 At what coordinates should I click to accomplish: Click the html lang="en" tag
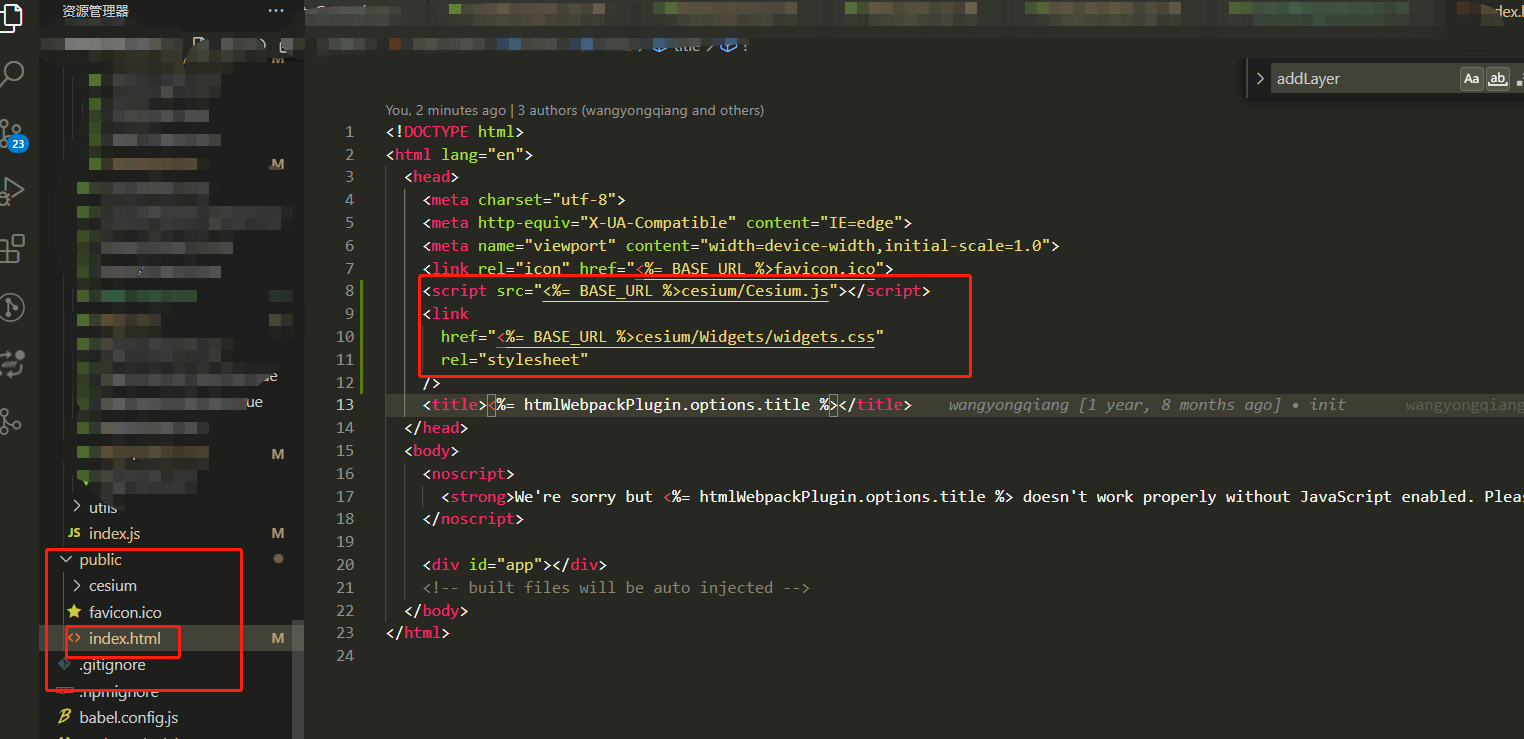click(460, 155)
